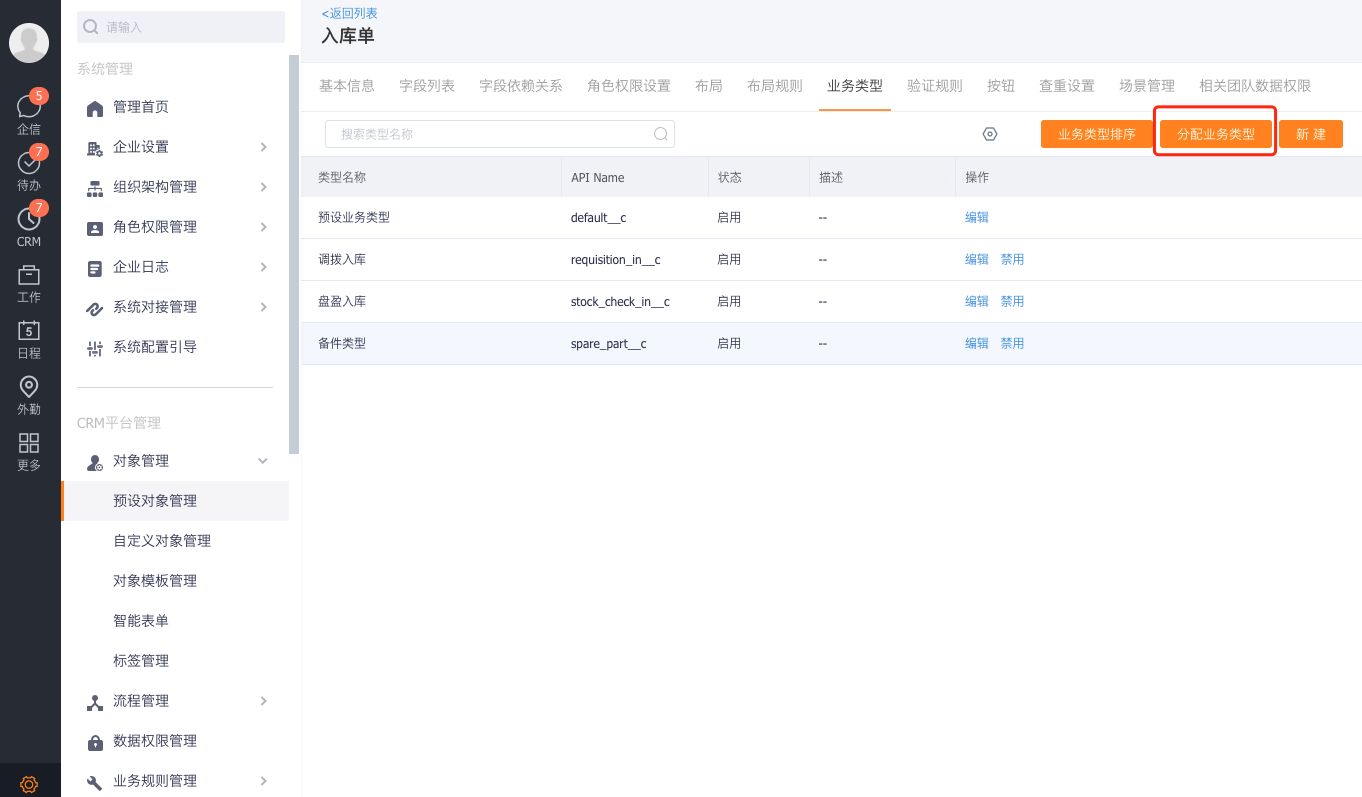
Task: Switch to the 角色权限设置 tab
Action: point(629,86)
